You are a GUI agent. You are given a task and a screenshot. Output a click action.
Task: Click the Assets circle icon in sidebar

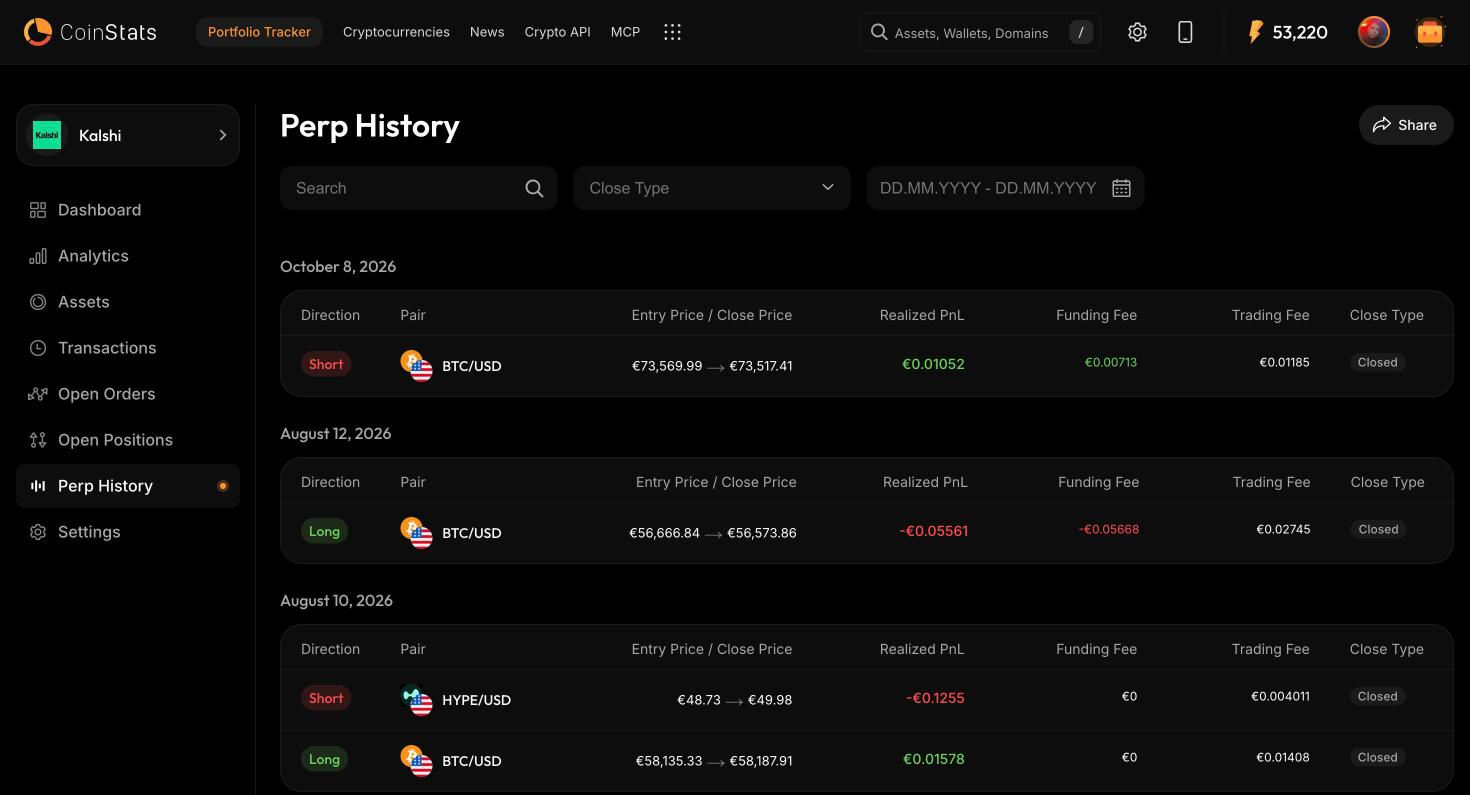click(38, 302)
